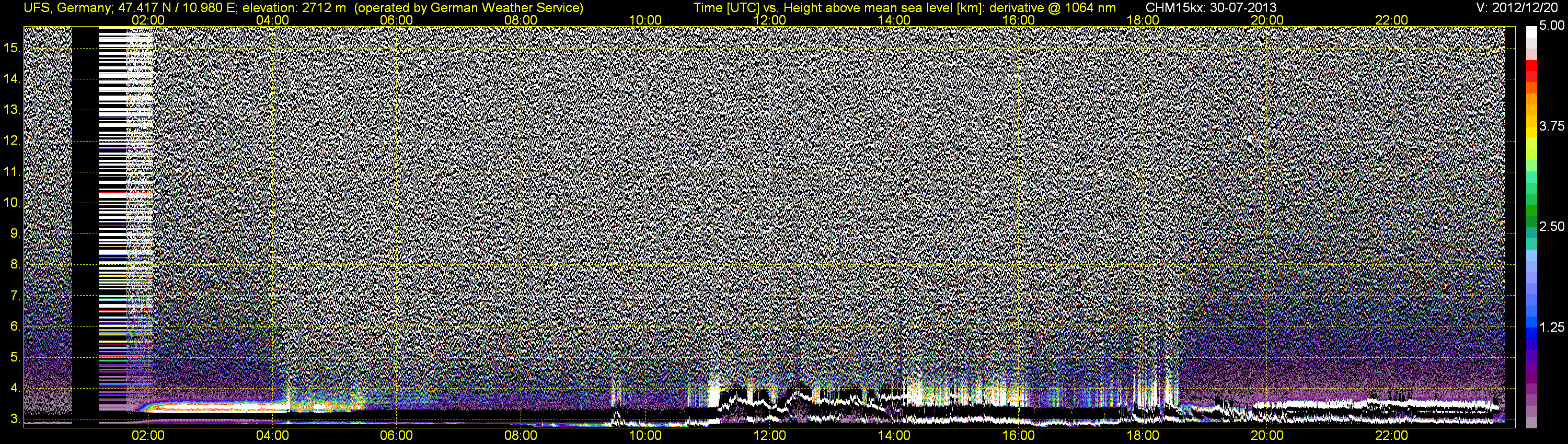Click the '02:00' label on the bottom time axis

[x=148, y=436]
